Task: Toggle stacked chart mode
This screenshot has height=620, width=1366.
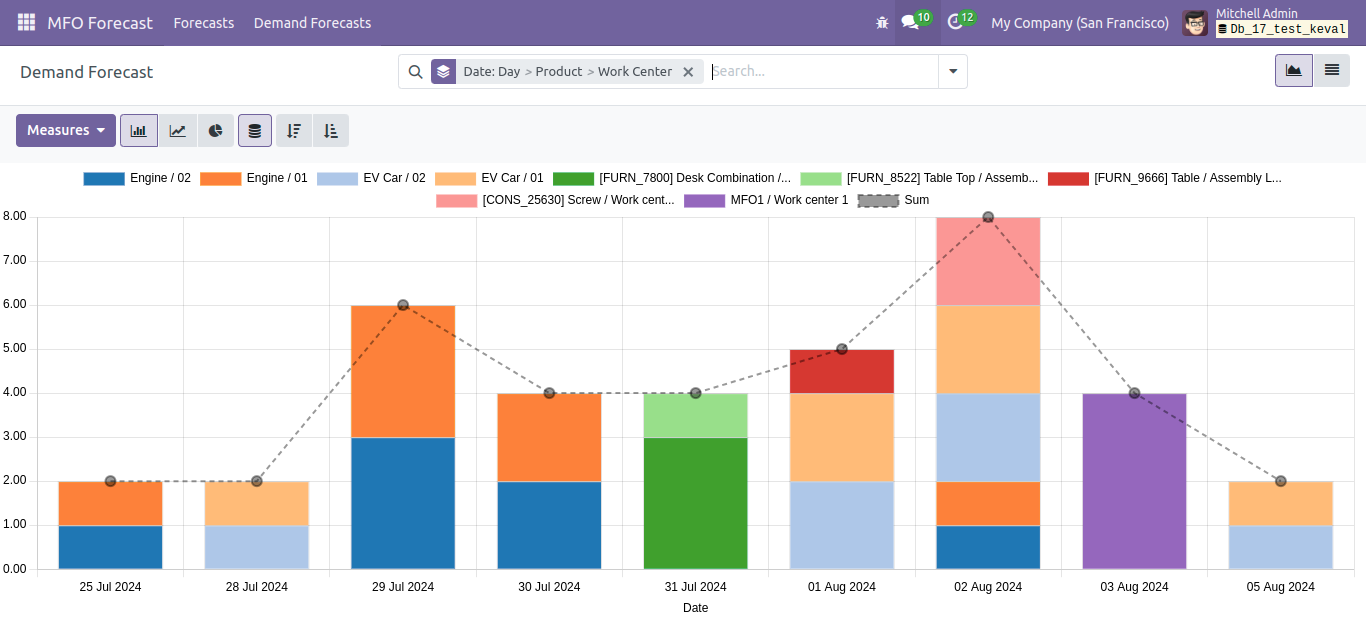Action: [x=254, y=131]
